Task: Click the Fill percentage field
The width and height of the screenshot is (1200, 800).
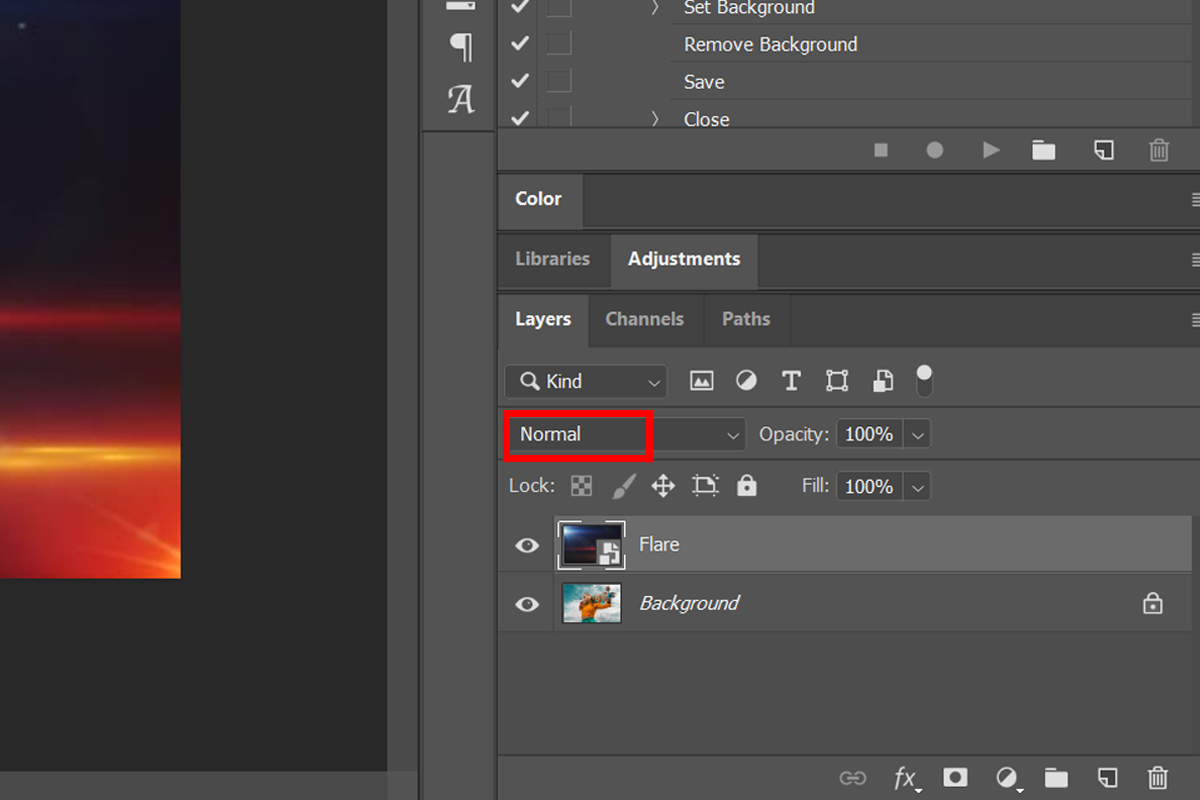Action: pyautogui.click(x=869, y=486)
